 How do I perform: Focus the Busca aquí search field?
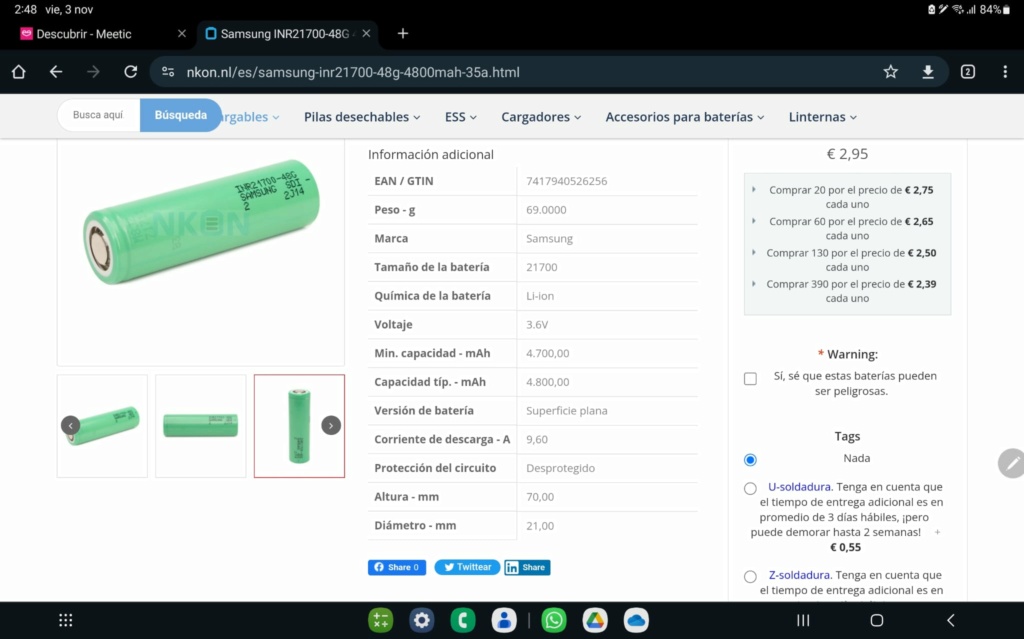click(98, 115)
